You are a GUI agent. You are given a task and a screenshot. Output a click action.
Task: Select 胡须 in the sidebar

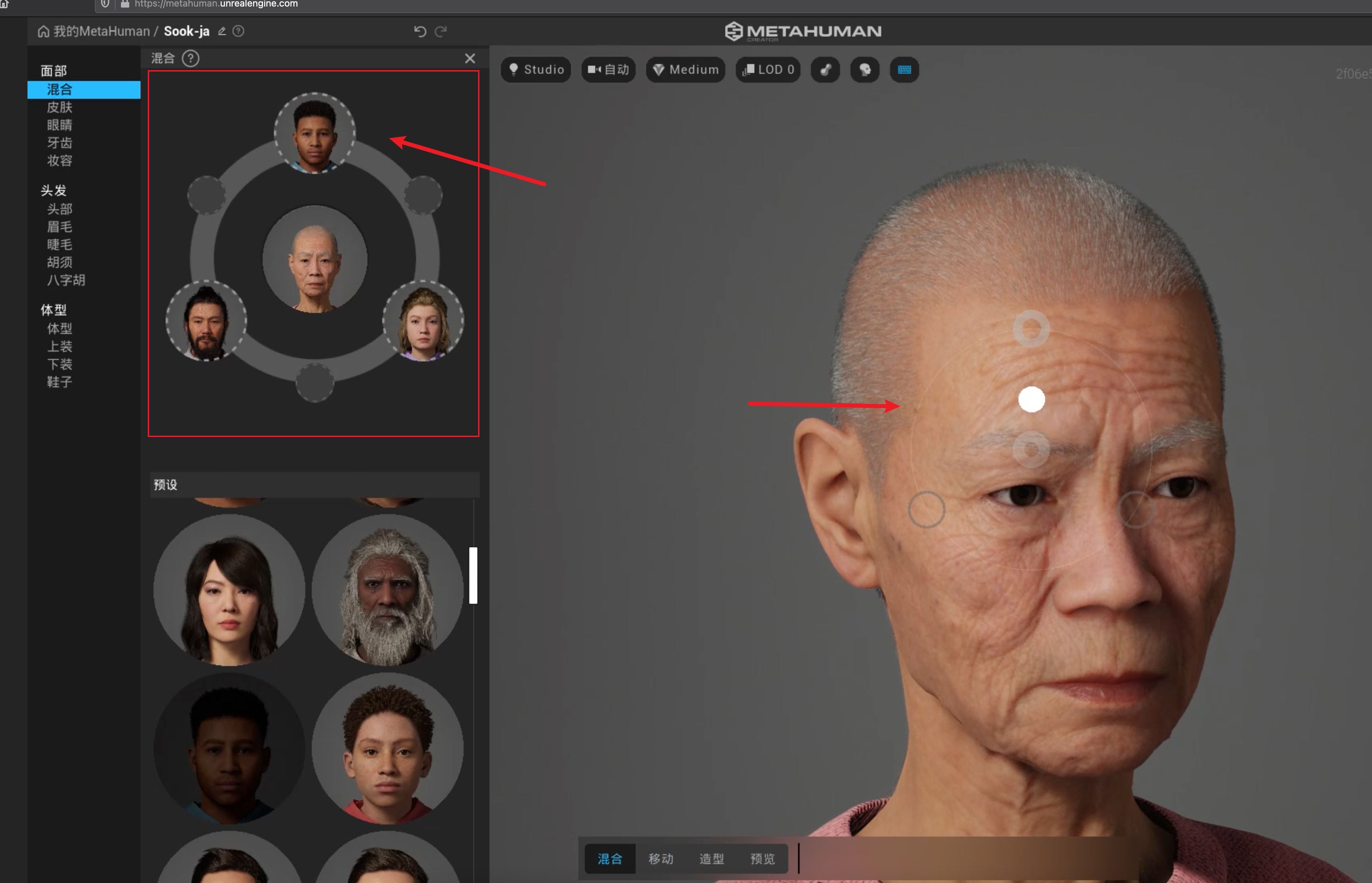59,262
